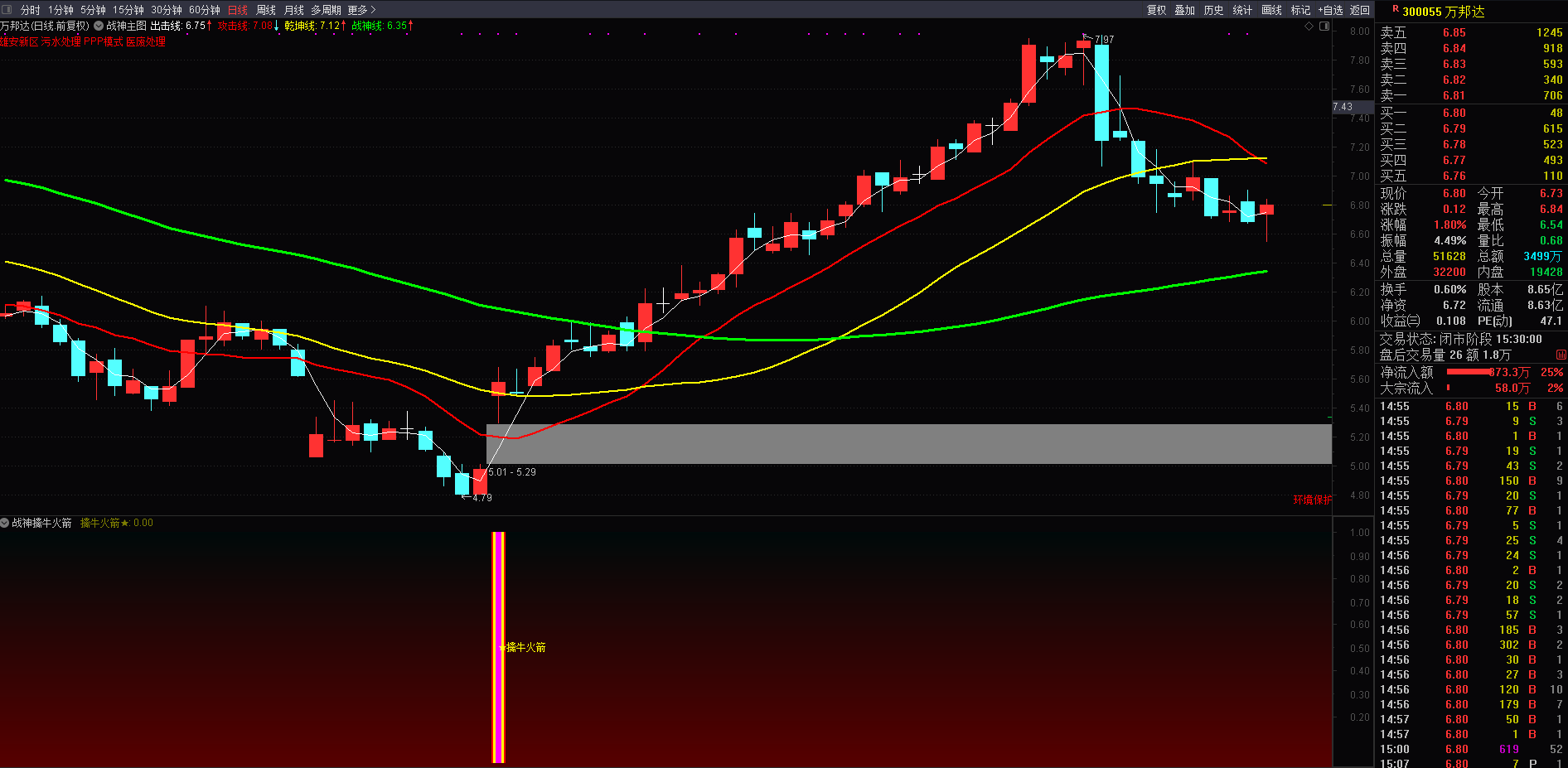The height and width of the screenshot is (768, 1568).
Task: Open the 战神主图 indicator dropdown arrow
Action: point(99,26)
